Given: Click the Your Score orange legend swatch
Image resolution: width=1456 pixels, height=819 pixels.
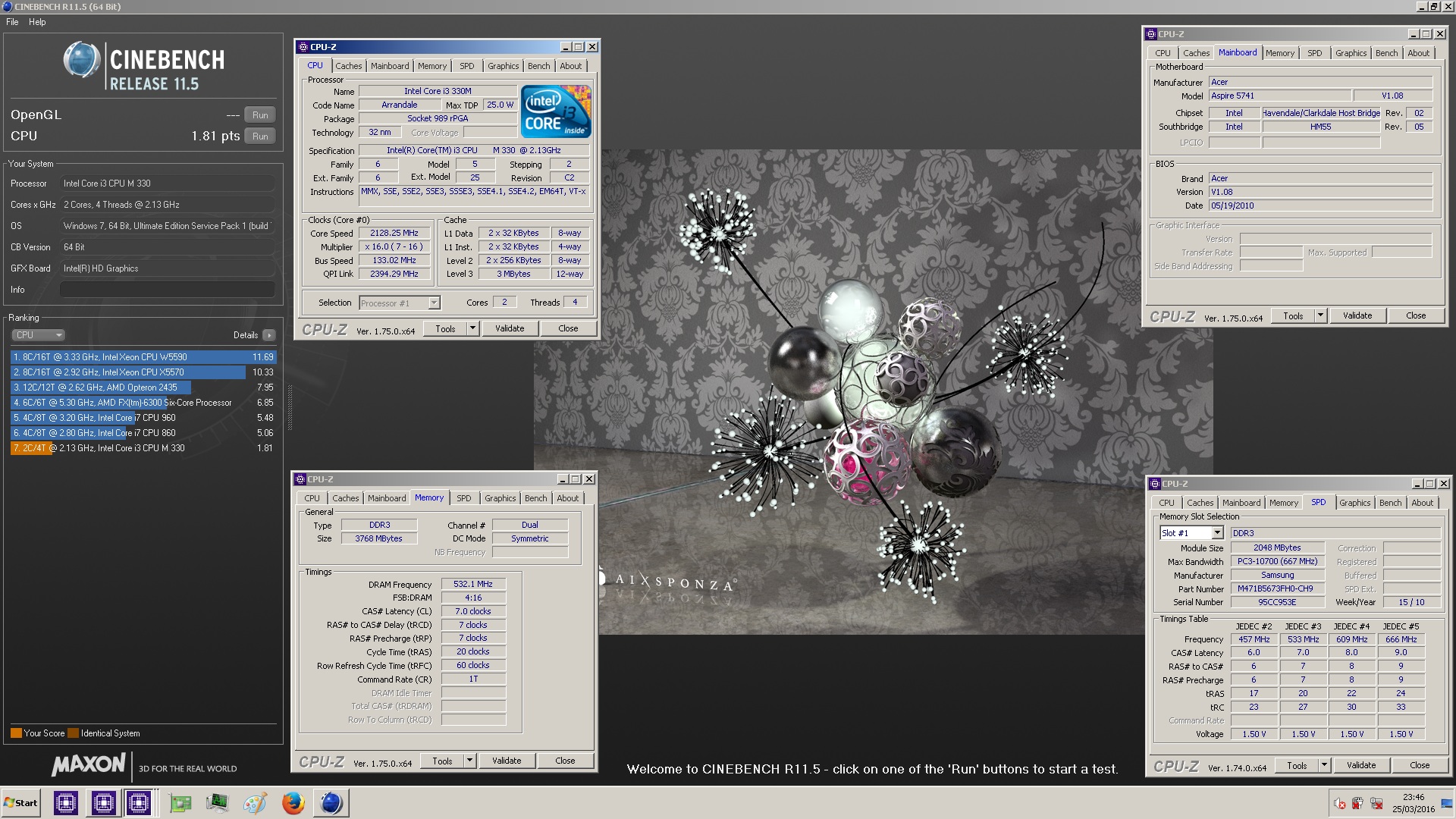Looking at the screenshot, I should [x=16, y=733].
